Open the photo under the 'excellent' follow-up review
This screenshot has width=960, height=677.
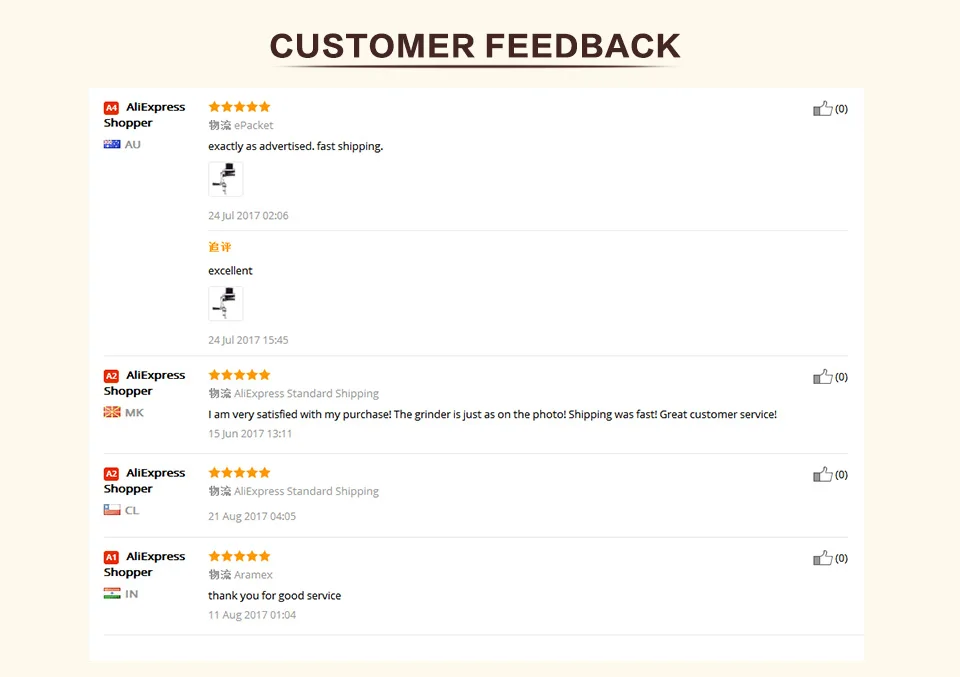pos(225,303)
